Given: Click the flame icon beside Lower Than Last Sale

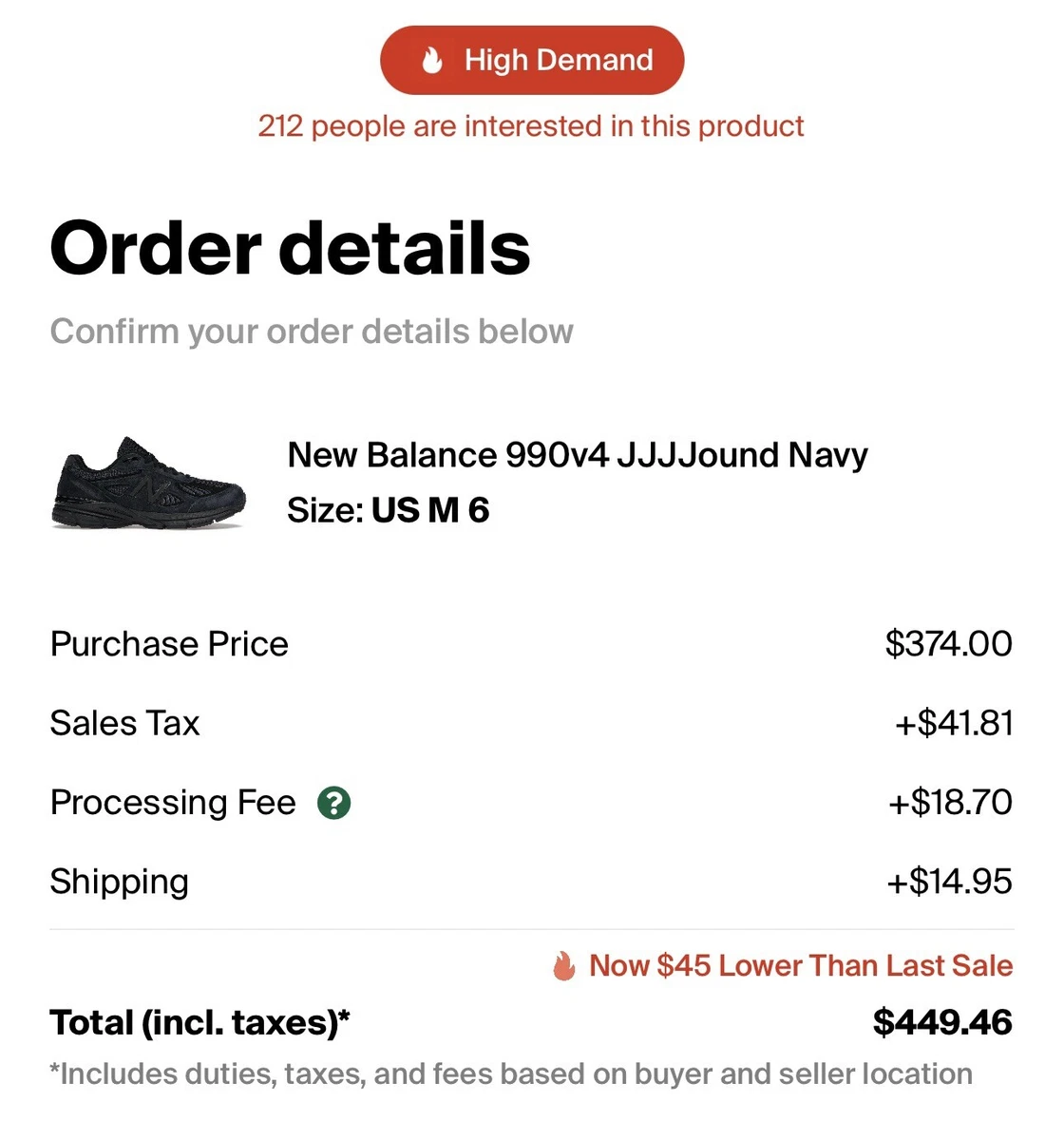Looking at the screenshot, I should tap(564, 967).
